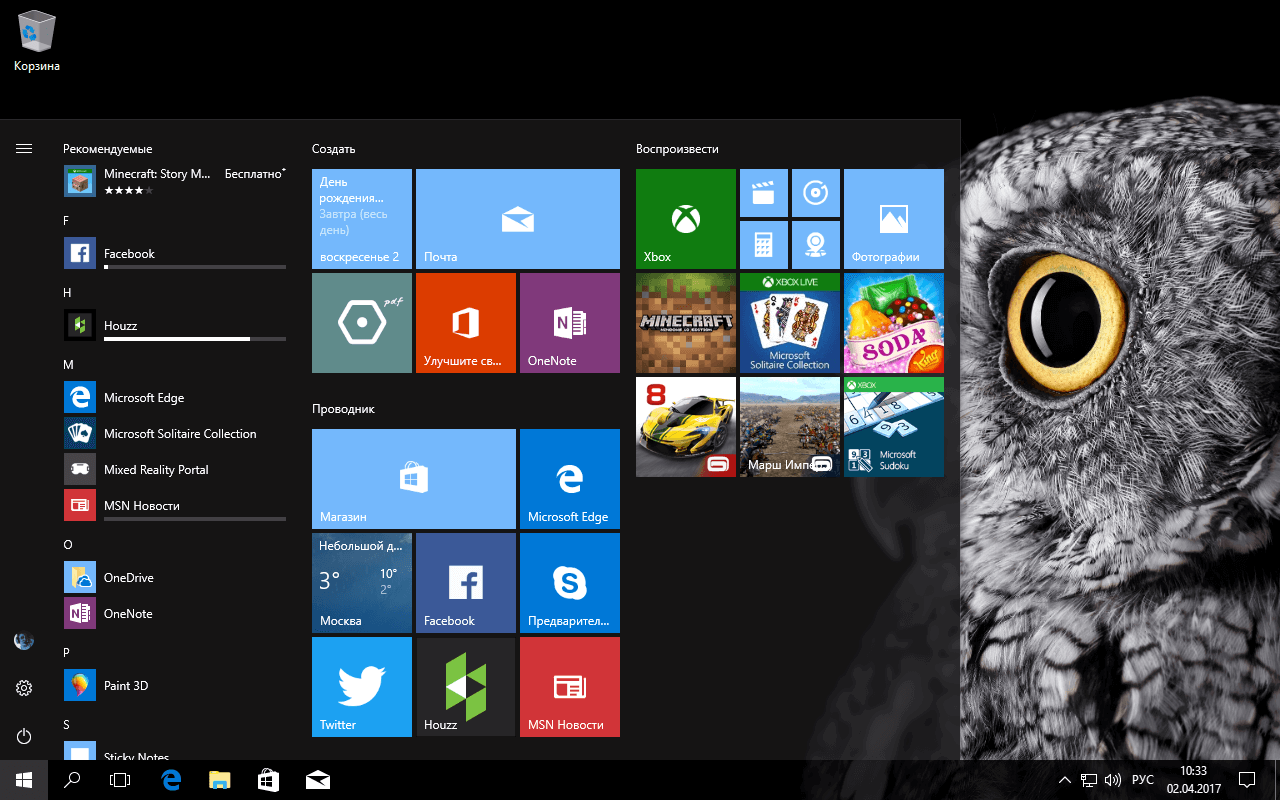Open the Москва weather tile

(x=361, y=583)
